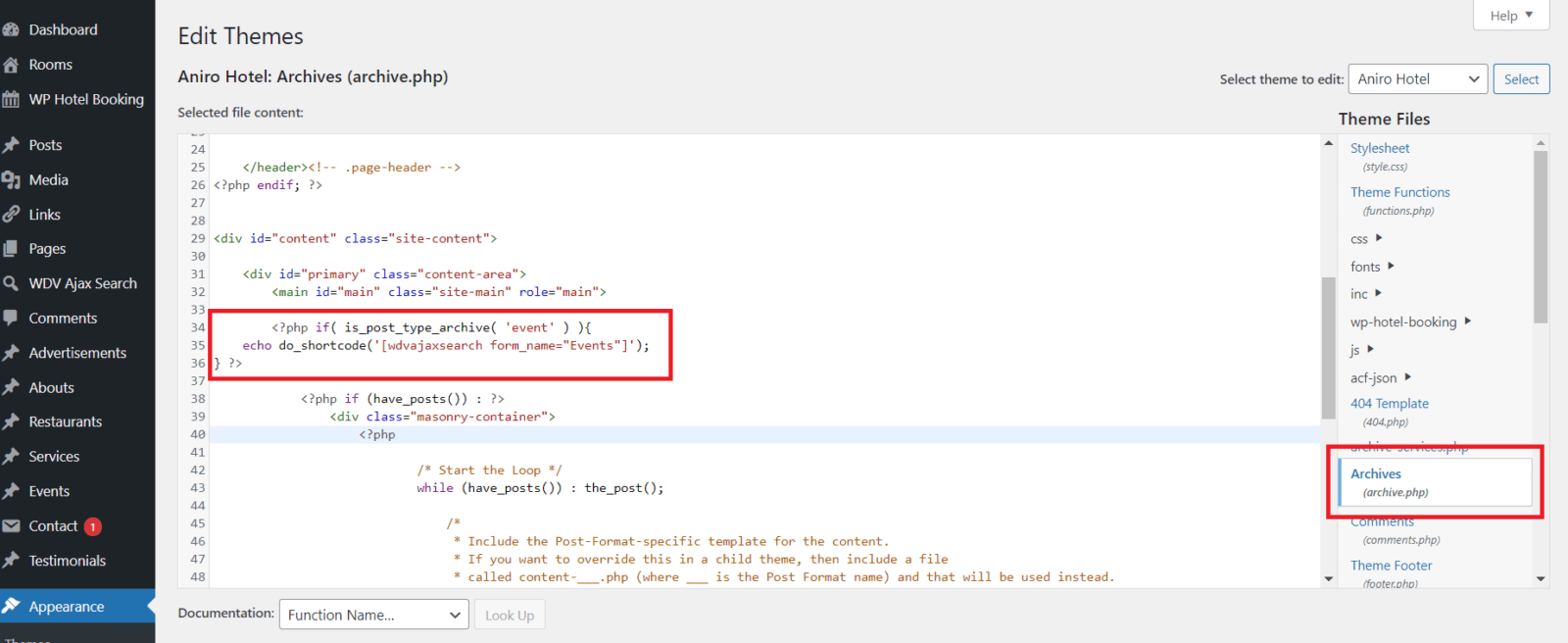Click the Links chain icon
1568x643 pixels.
11,215
